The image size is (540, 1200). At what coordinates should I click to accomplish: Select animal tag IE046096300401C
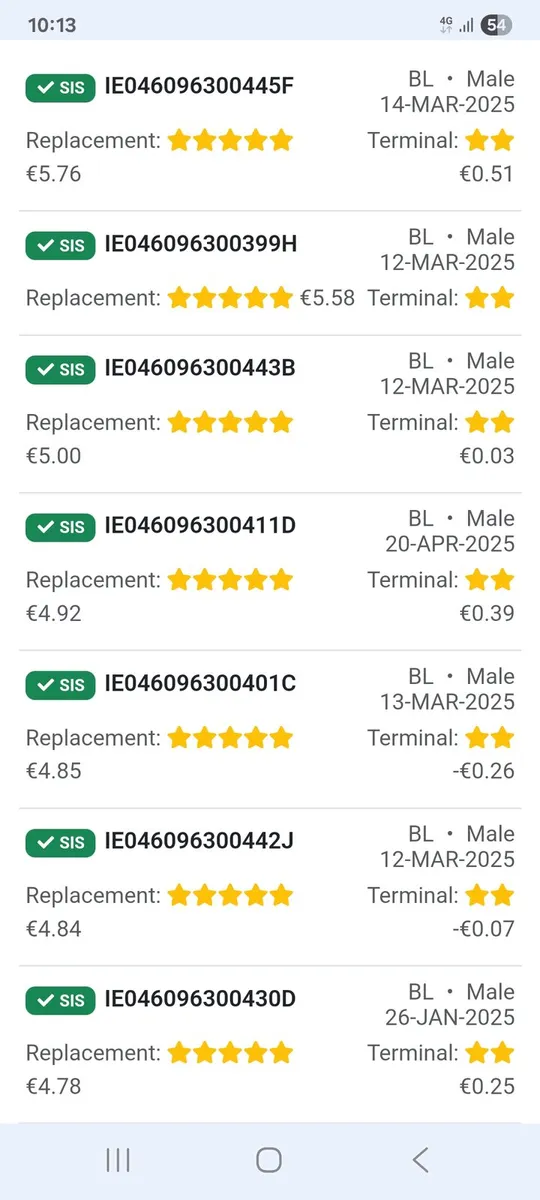(200, 684)
